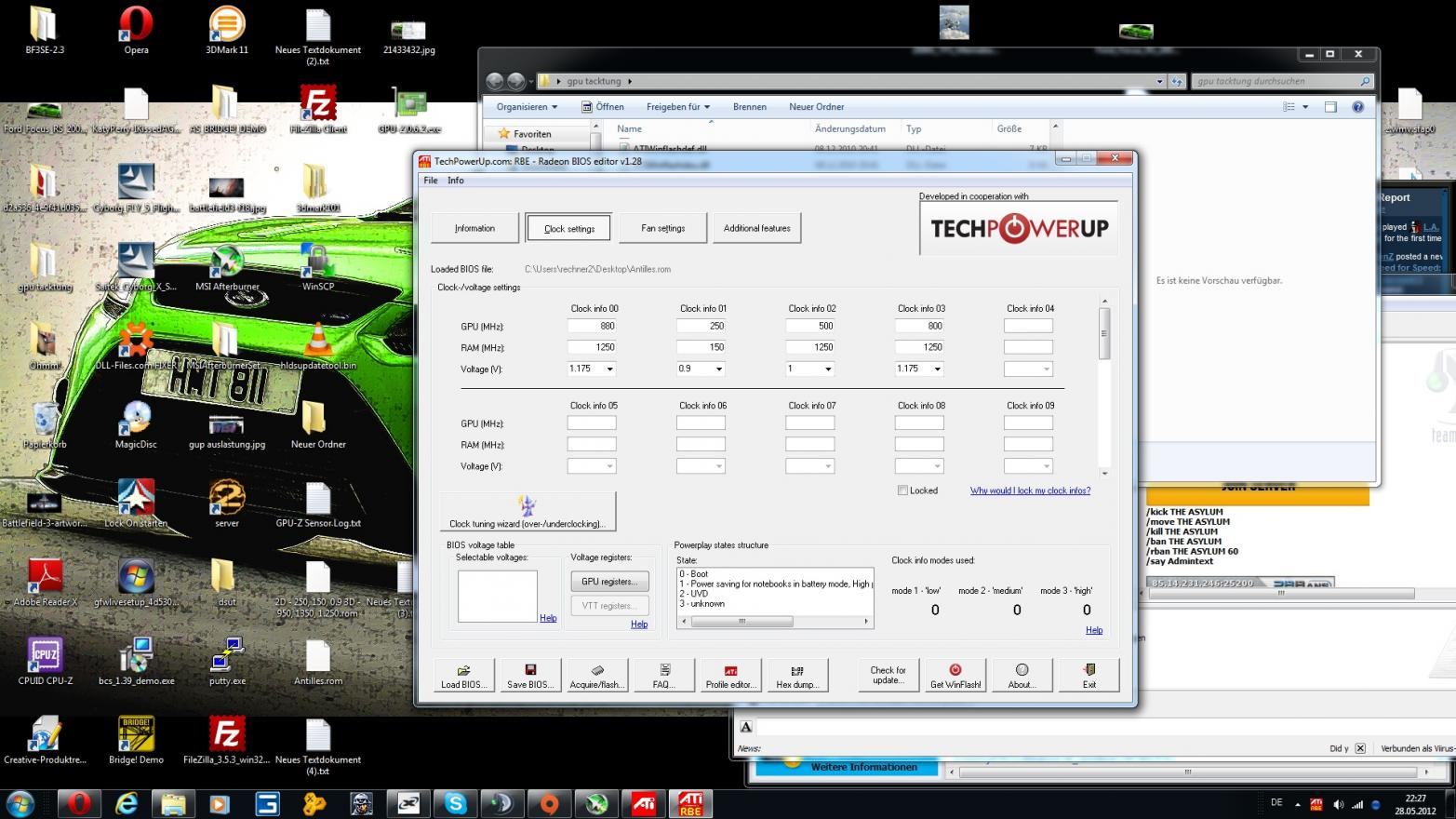This screenshot has width=1456, height=819.
Task: Click Explorer search box 'gpu tacktung durchsuchen'
Action: coord(1282,81)
